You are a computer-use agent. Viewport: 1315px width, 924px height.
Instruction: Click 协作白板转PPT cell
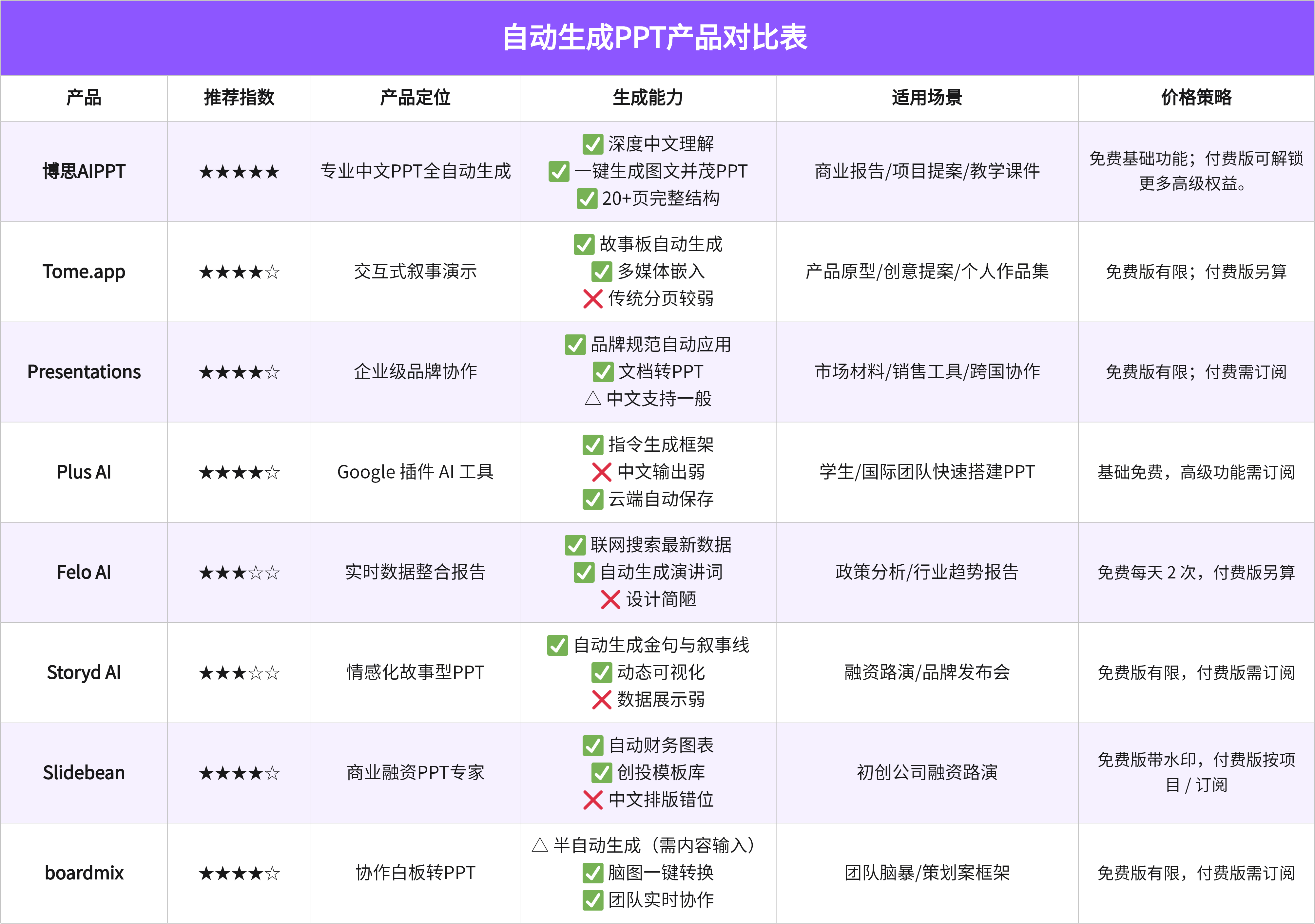(x=415, y=873)
